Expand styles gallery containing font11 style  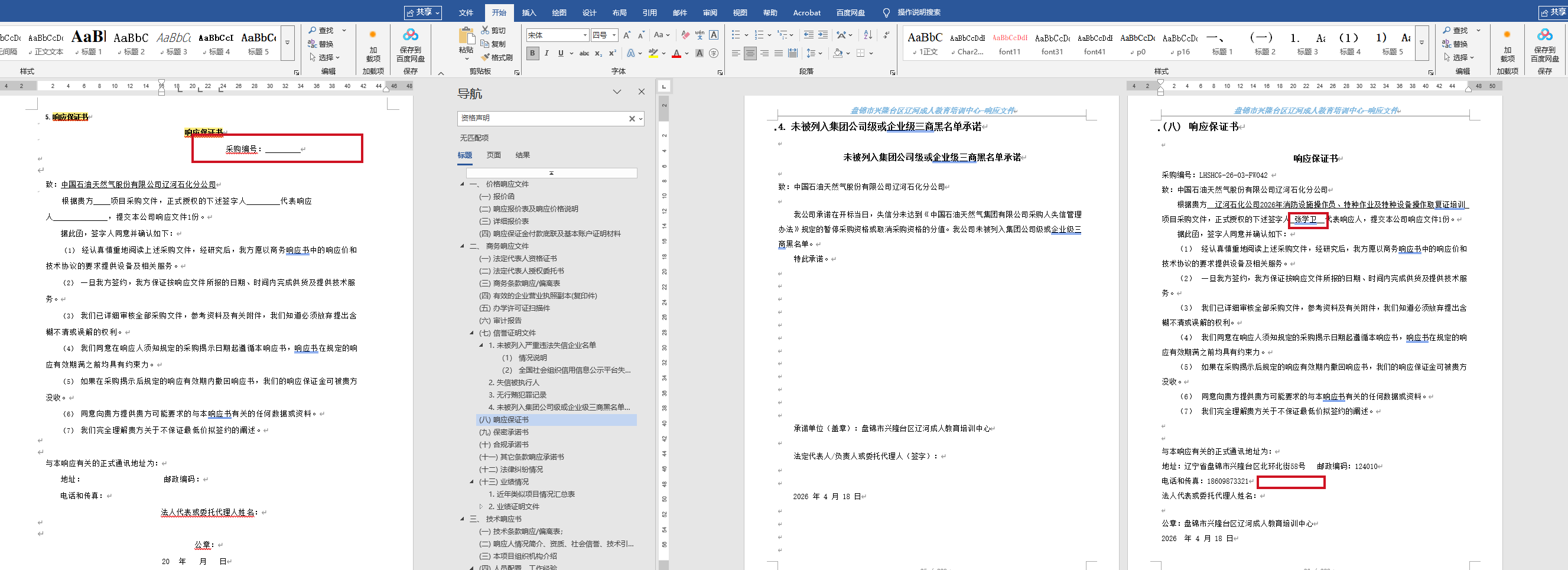click(x=1422, y=43)
